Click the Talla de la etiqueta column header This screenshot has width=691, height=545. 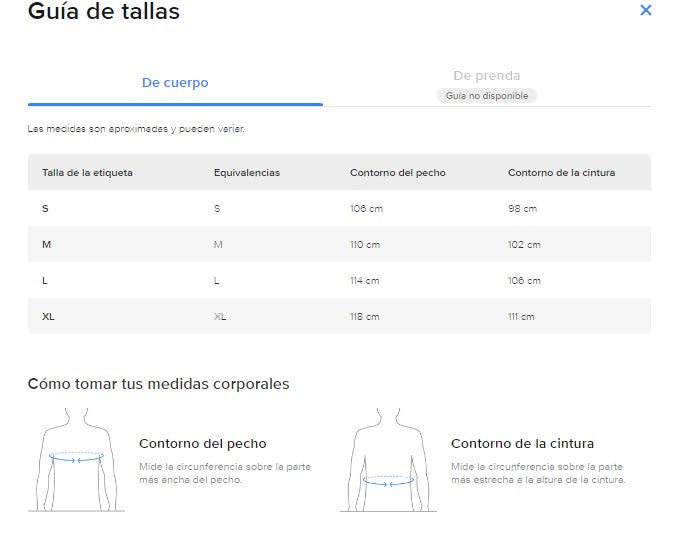(x=87, y=173)
